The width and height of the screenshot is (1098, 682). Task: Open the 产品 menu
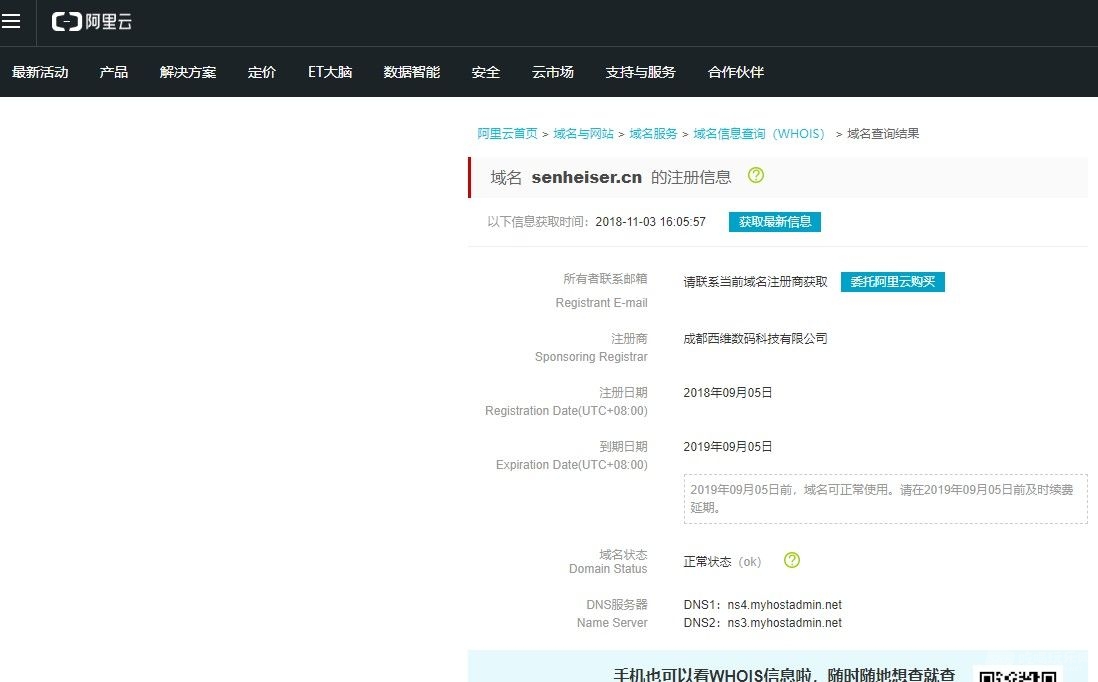coord(113,72)
